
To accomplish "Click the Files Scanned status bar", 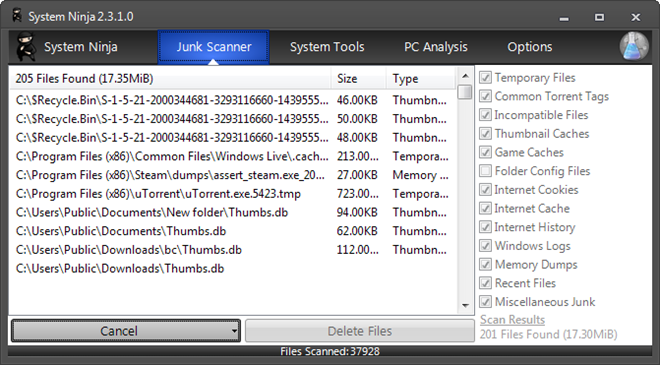I will 330,351.
